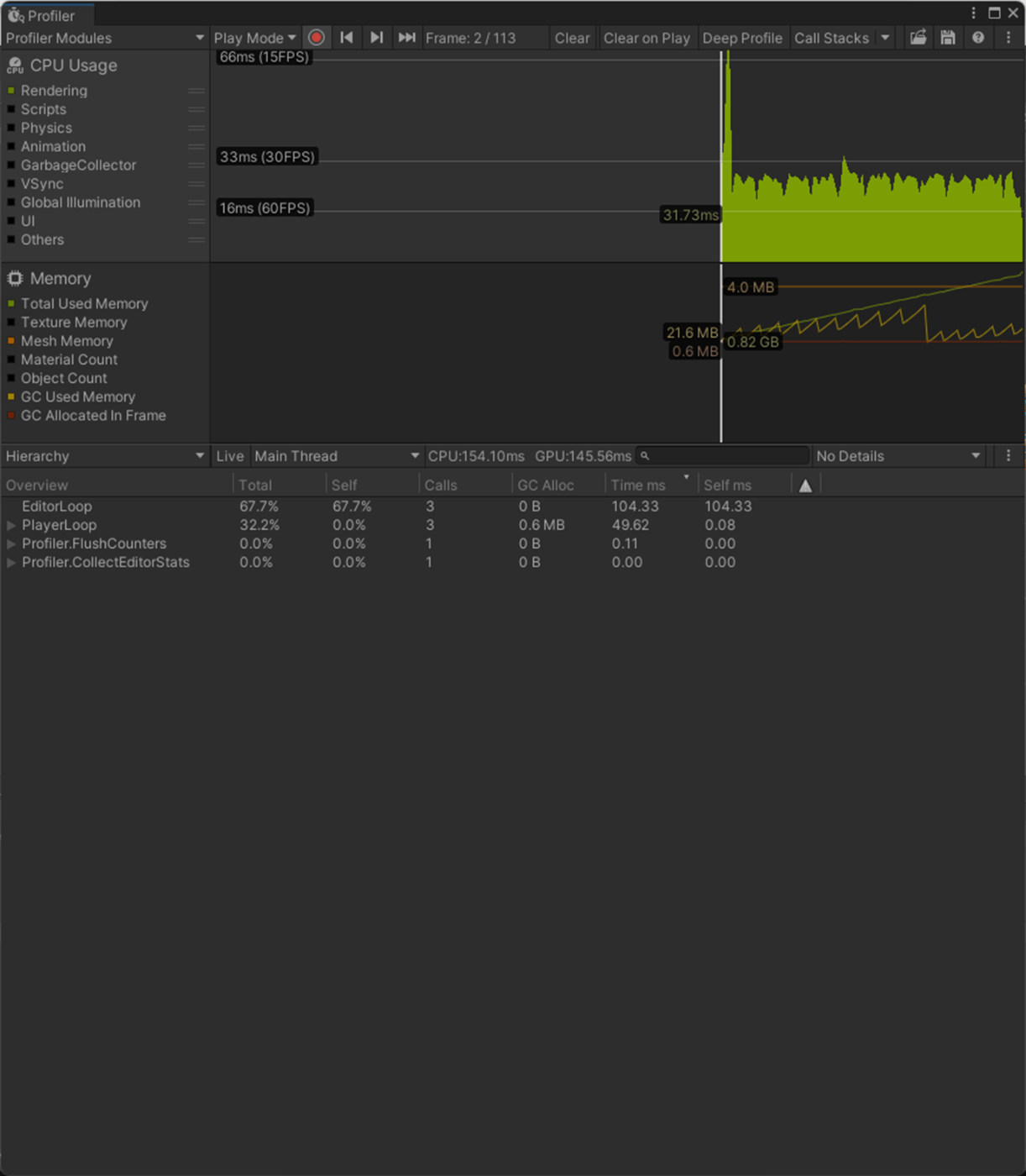Click the Load profiler data icon
Image resolution: width=1026 pixels, height=1176 pixels.
[x=919, y=38]
